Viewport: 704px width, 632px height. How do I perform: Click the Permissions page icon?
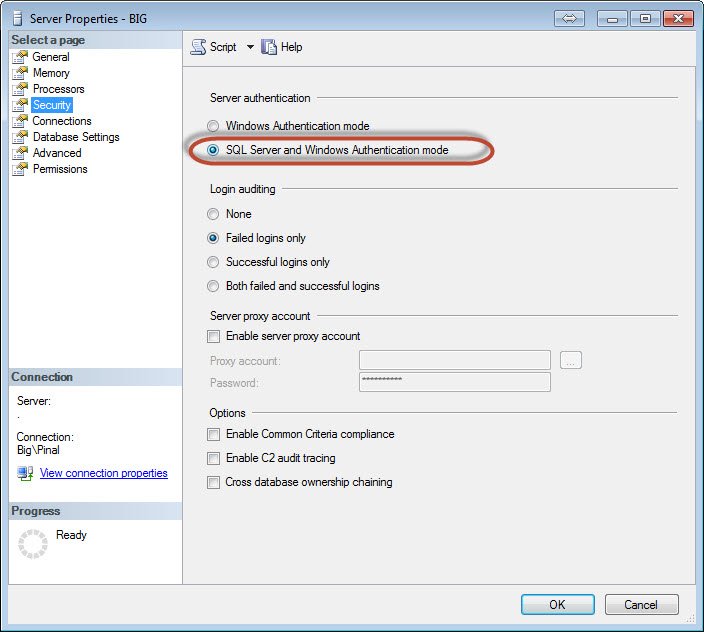point(20,169)
